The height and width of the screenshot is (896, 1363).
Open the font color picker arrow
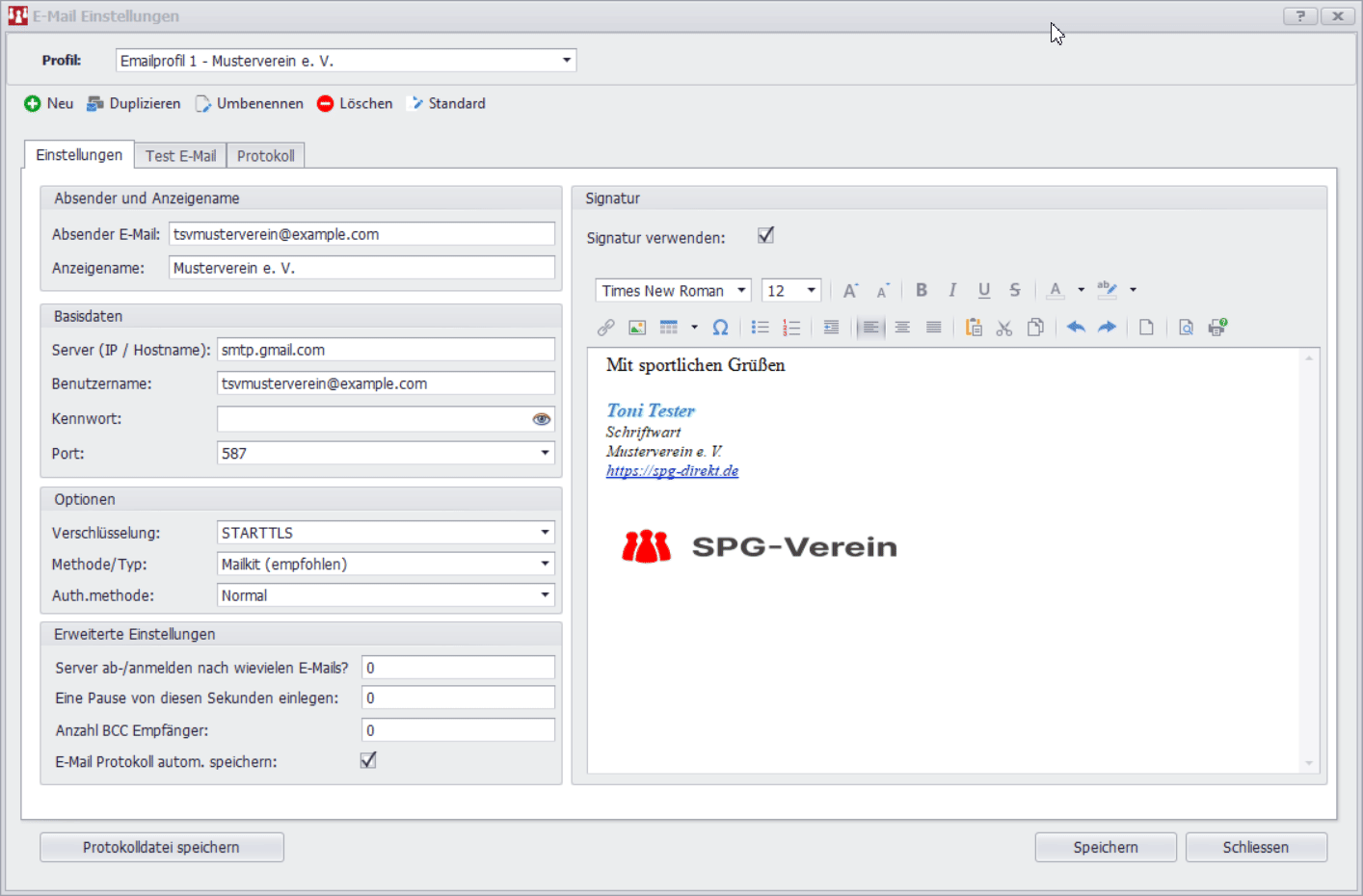click(x=1081, y=290)
